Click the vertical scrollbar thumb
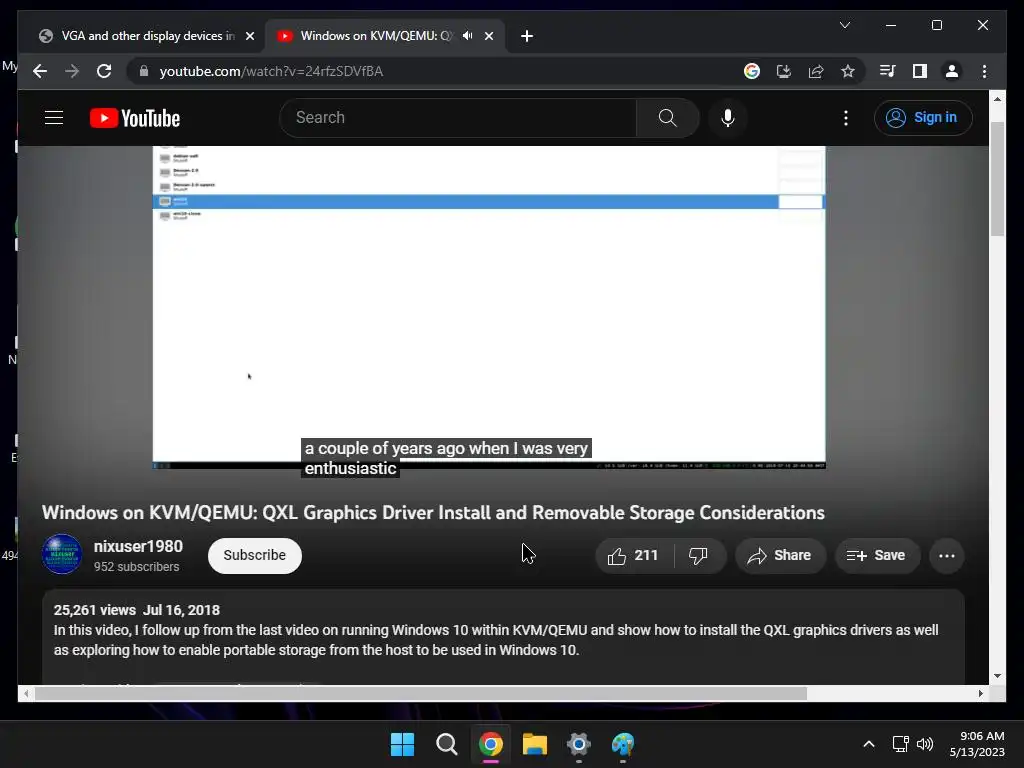The height and width of the screenshot is (768, 1024). tap(997, 178)
